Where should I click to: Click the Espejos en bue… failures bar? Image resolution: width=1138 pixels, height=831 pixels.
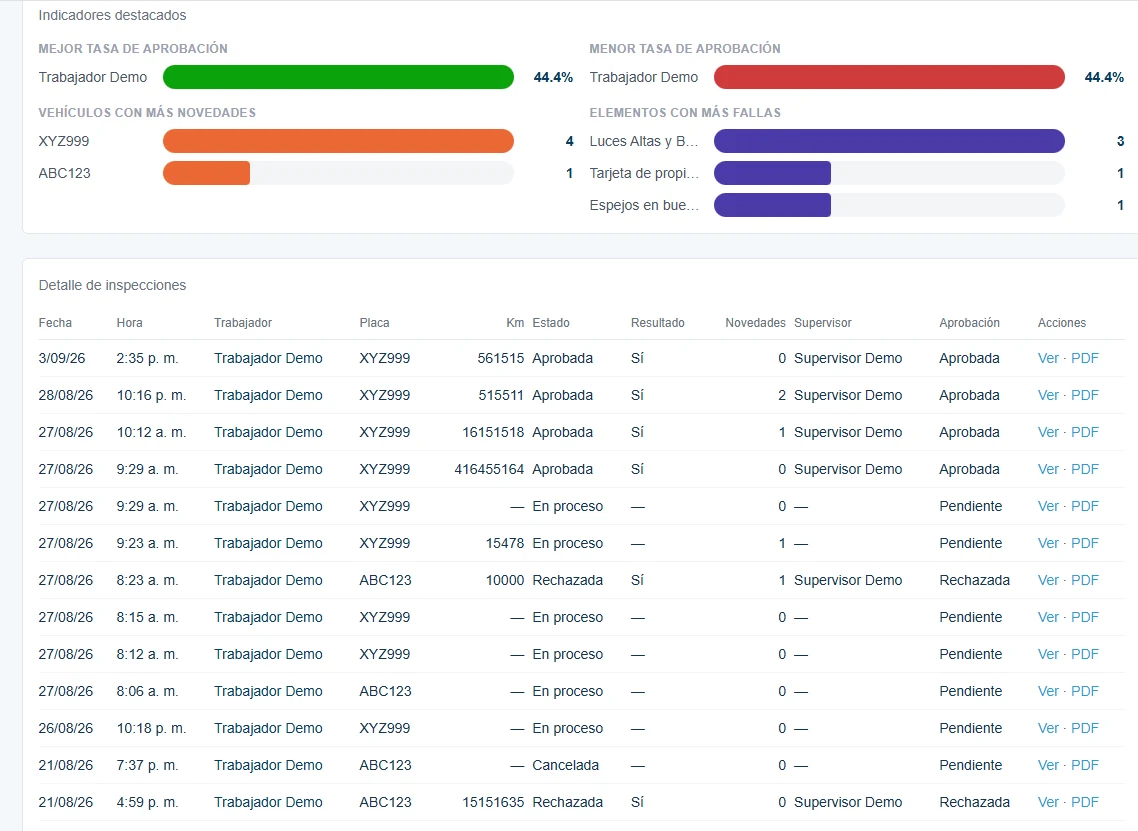773,205
